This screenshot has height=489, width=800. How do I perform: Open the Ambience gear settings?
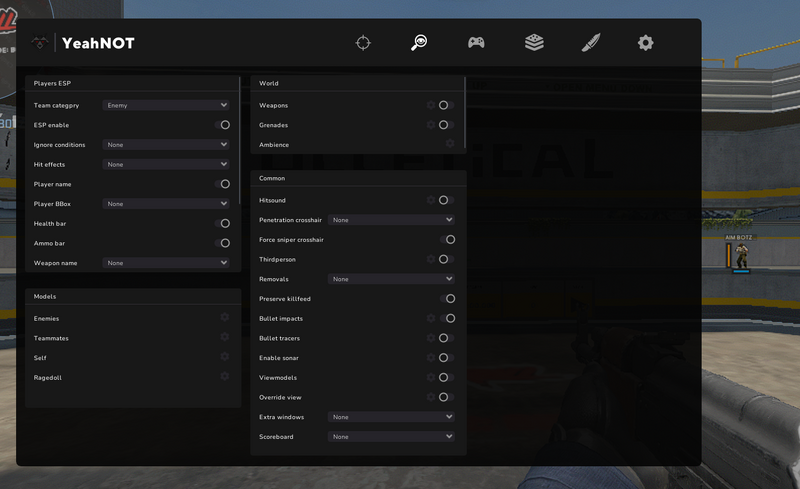[450, 144]
